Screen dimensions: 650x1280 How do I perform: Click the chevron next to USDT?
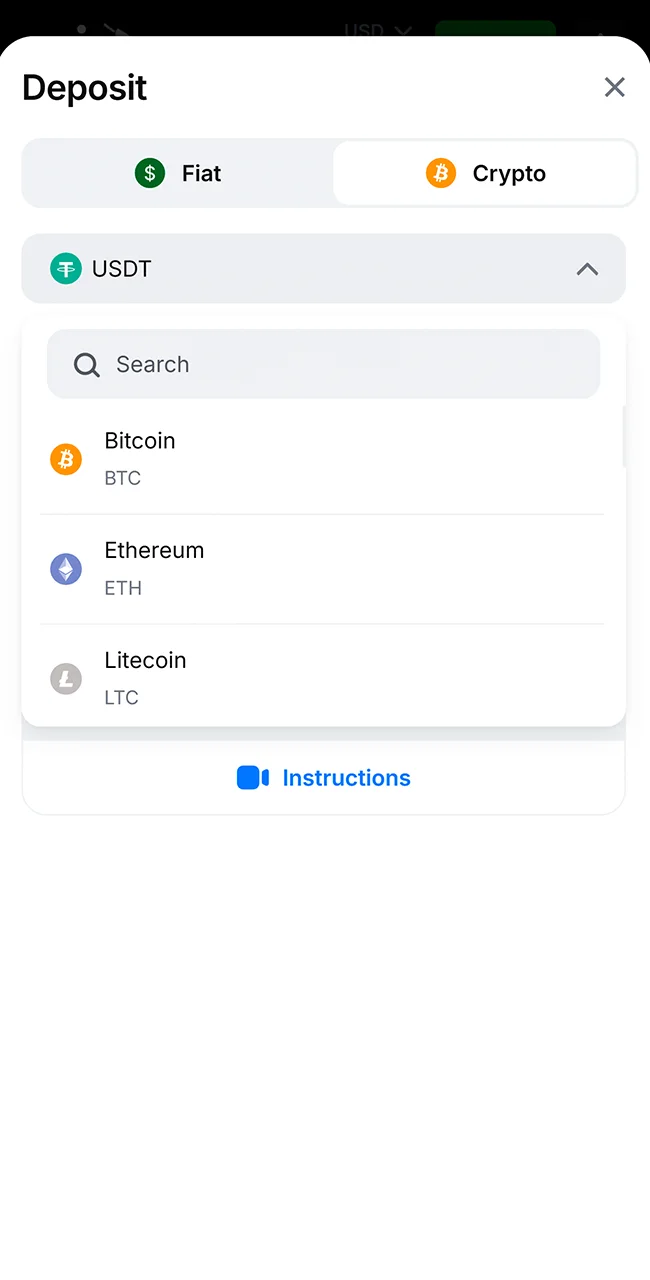coord(587,268)
